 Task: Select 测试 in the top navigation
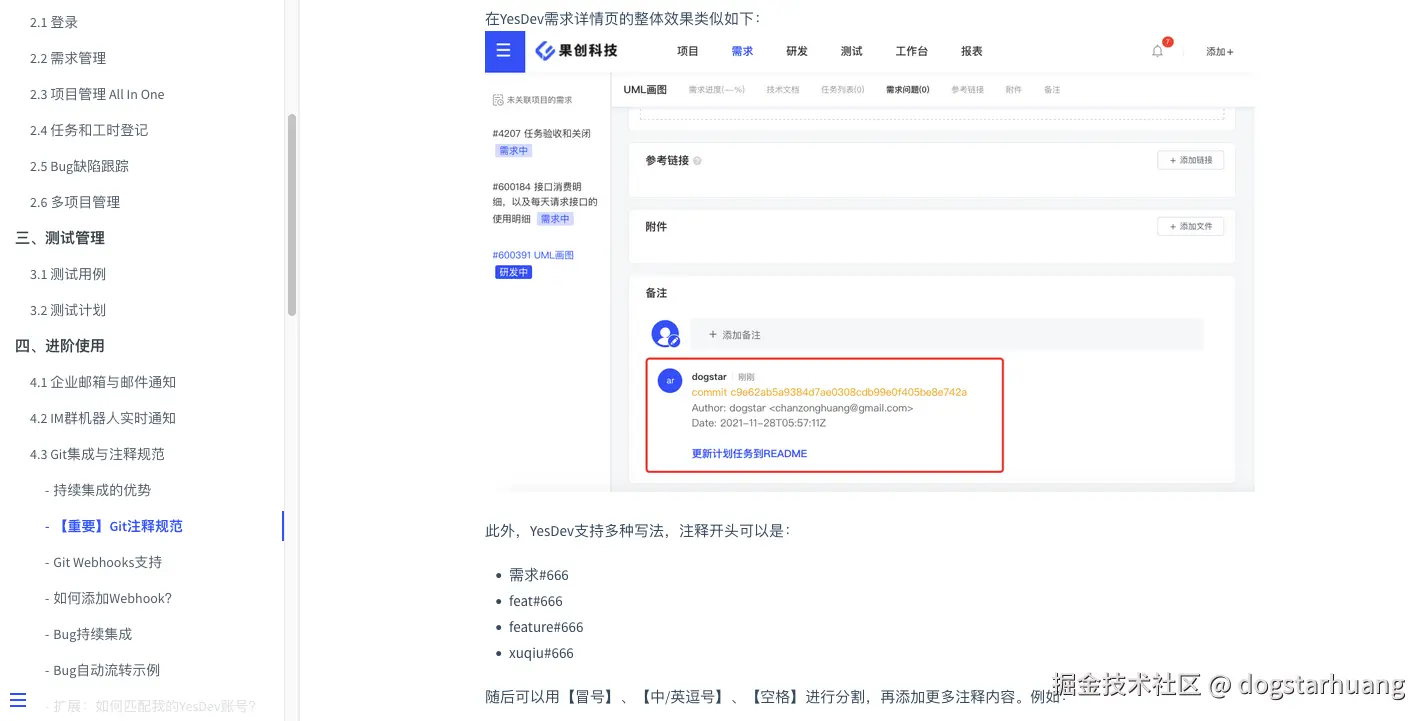(x=852, y=51)
